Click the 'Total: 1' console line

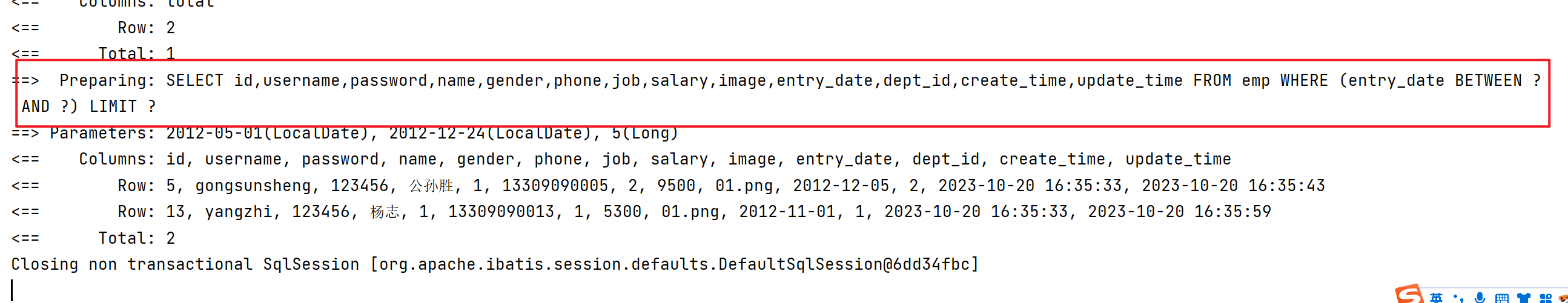[x=136, y=54]
